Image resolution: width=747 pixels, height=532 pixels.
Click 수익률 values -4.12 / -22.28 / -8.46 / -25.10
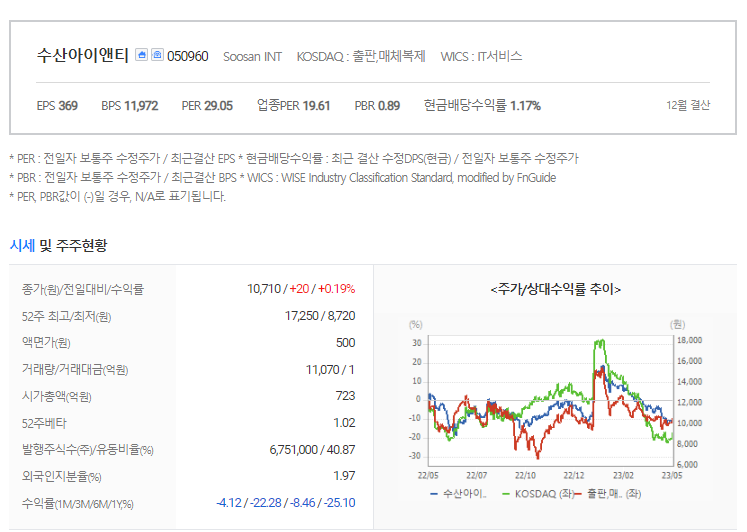tap(286, 503)
